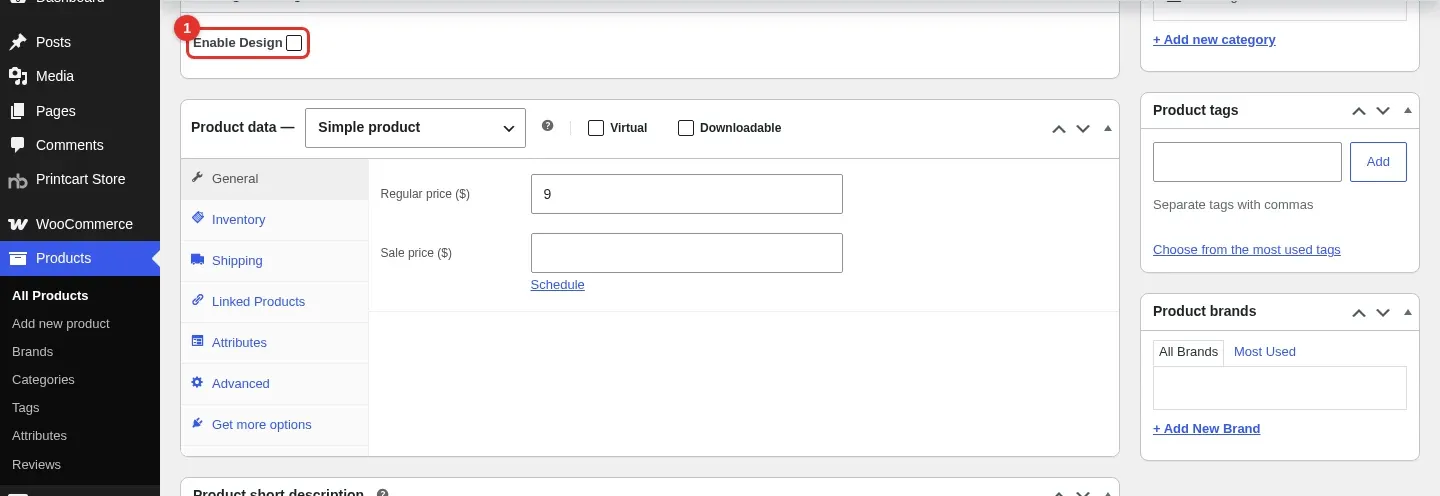Click Choose from the most used tags
Viewport: 1440px width, 496px height.
pyautogui.click(x=1246, y=250)
